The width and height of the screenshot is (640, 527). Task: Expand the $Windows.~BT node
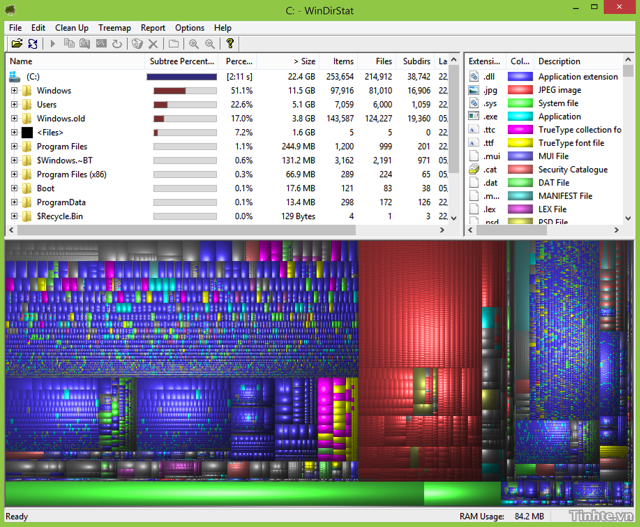(x=14, y=160)
